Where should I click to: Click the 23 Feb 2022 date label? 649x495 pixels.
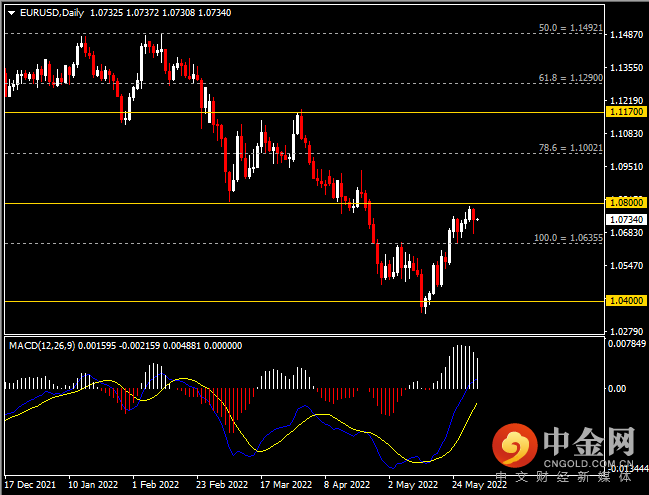click(222, 485)
